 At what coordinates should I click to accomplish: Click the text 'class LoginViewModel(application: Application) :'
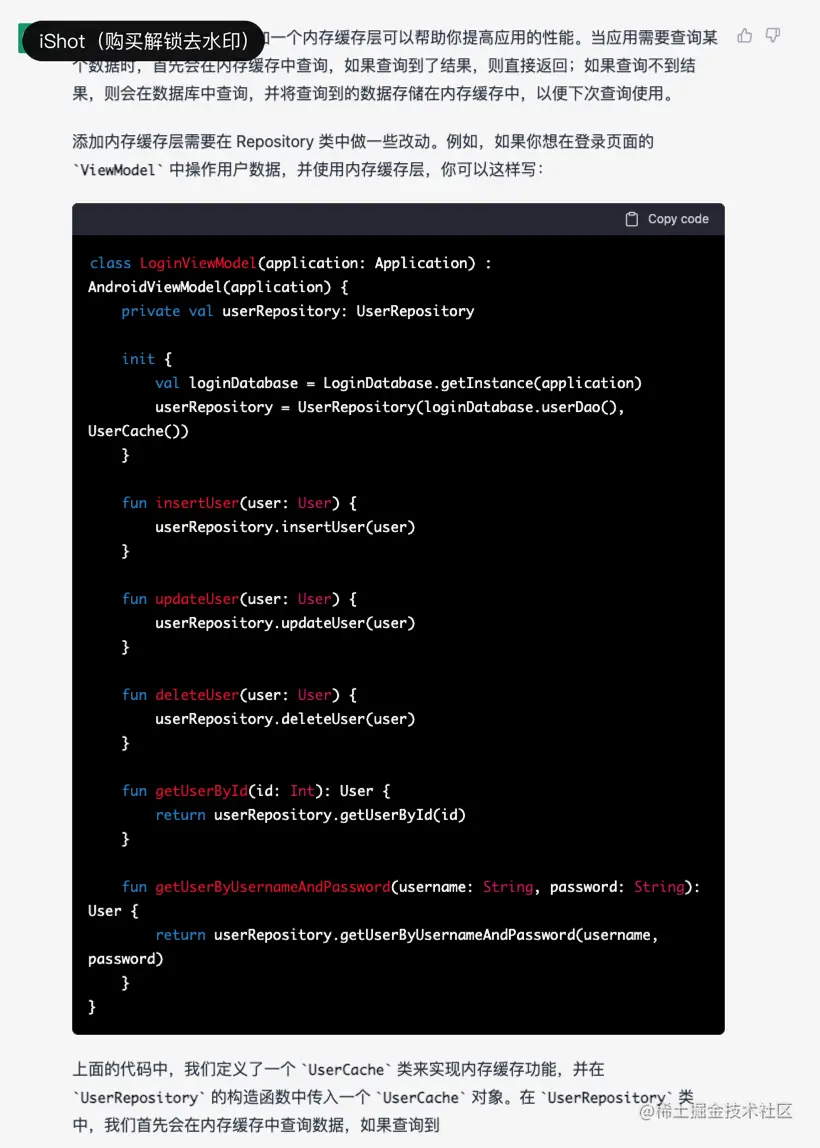(290, 263)
